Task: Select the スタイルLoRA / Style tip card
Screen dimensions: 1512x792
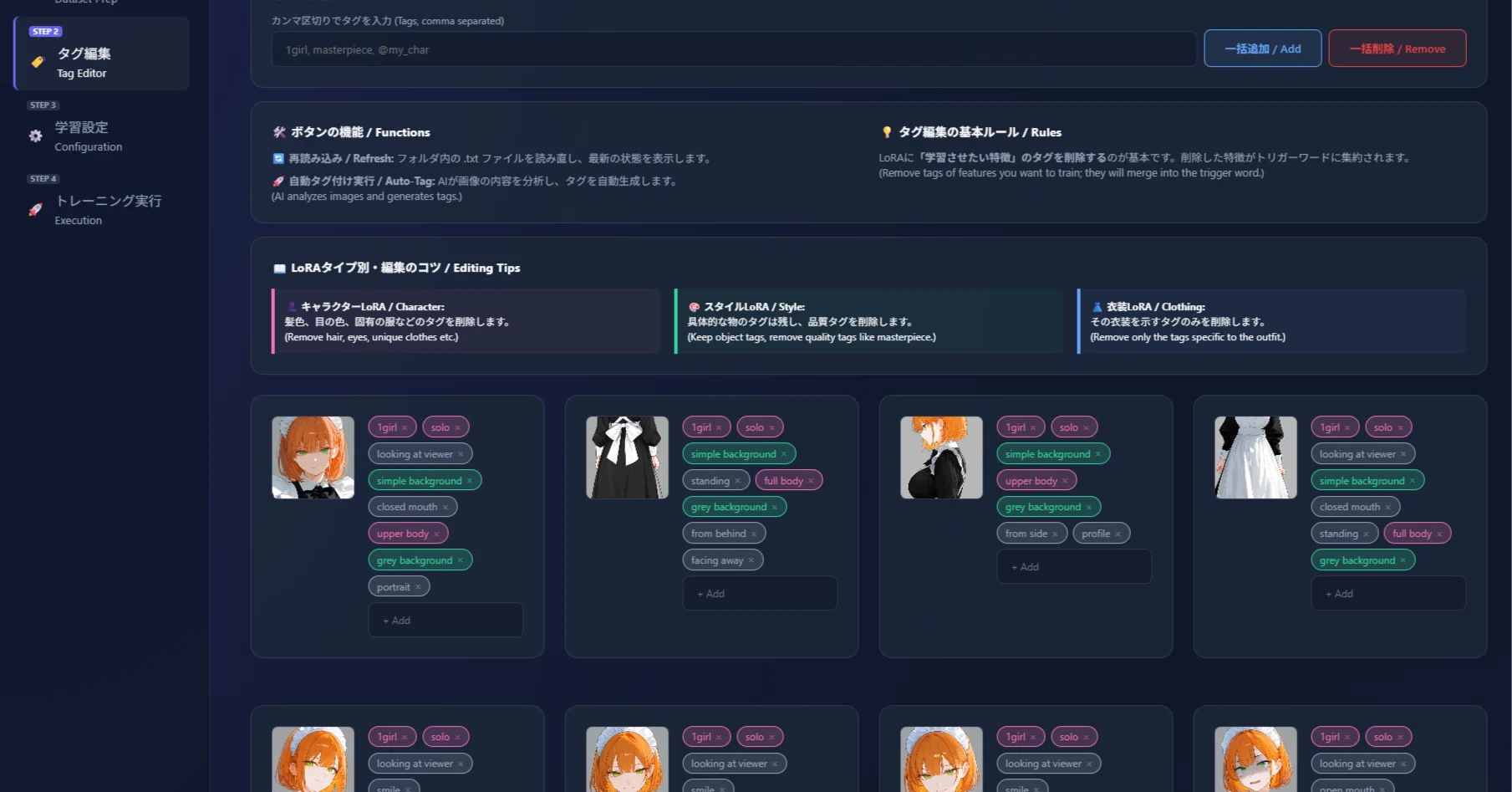Action: (869, 321)
